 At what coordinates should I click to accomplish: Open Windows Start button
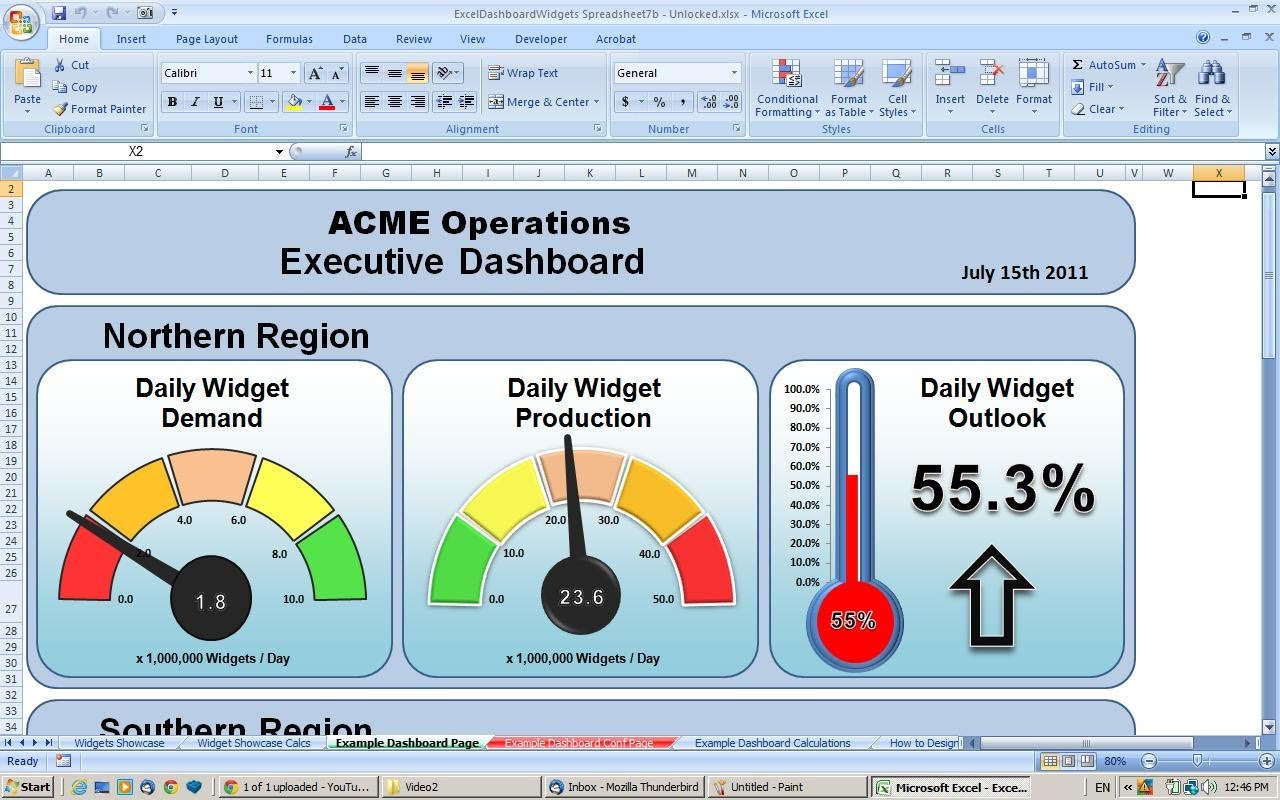(x=28, y=787)
